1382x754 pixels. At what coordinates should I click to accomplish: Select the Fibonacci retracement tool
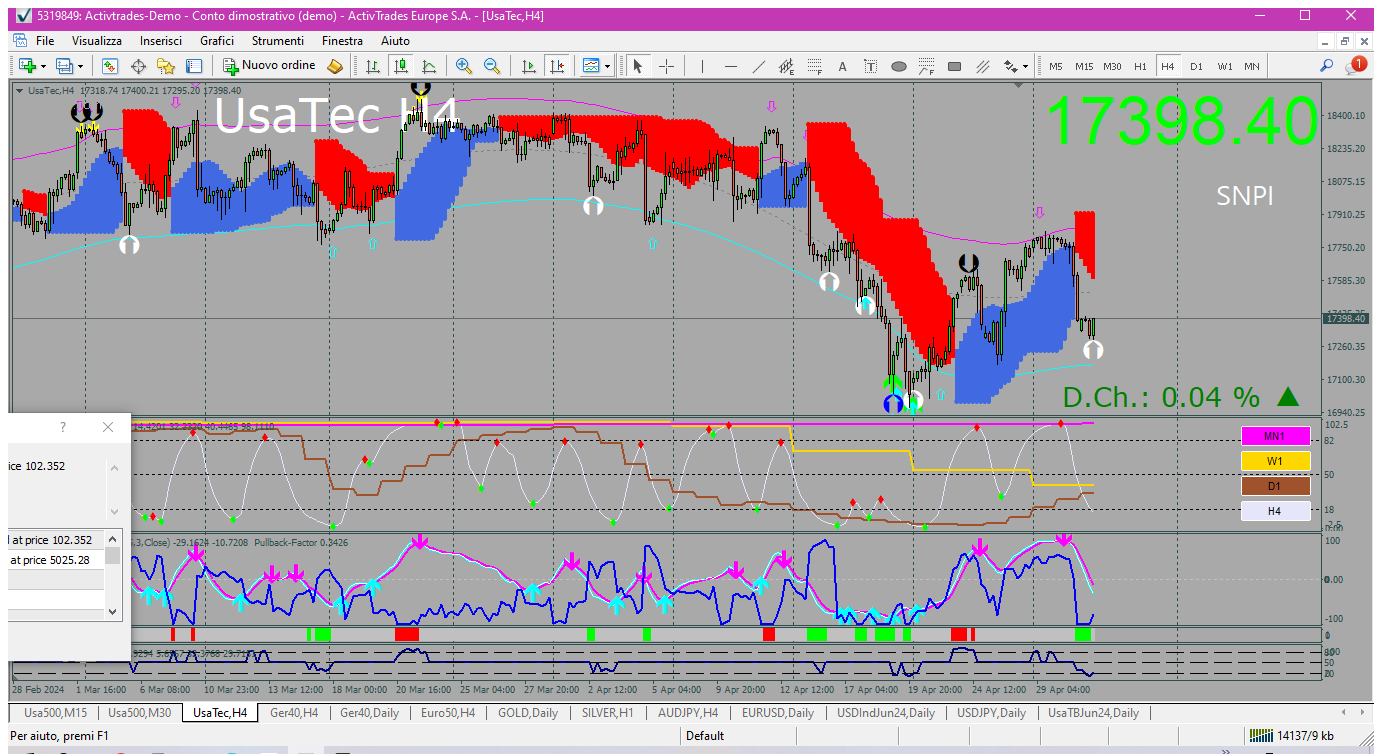[814, 66]
